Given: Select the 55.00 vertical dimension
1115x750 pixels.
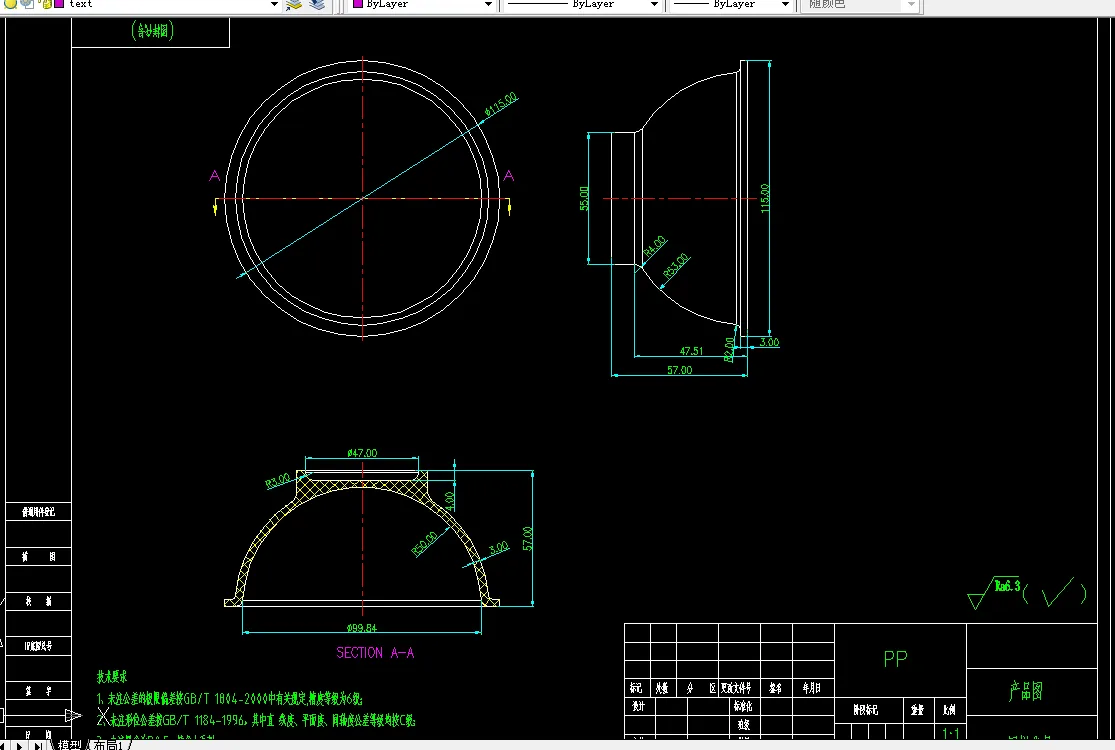Looking at the screenshot, I should (x=584, y=198).
